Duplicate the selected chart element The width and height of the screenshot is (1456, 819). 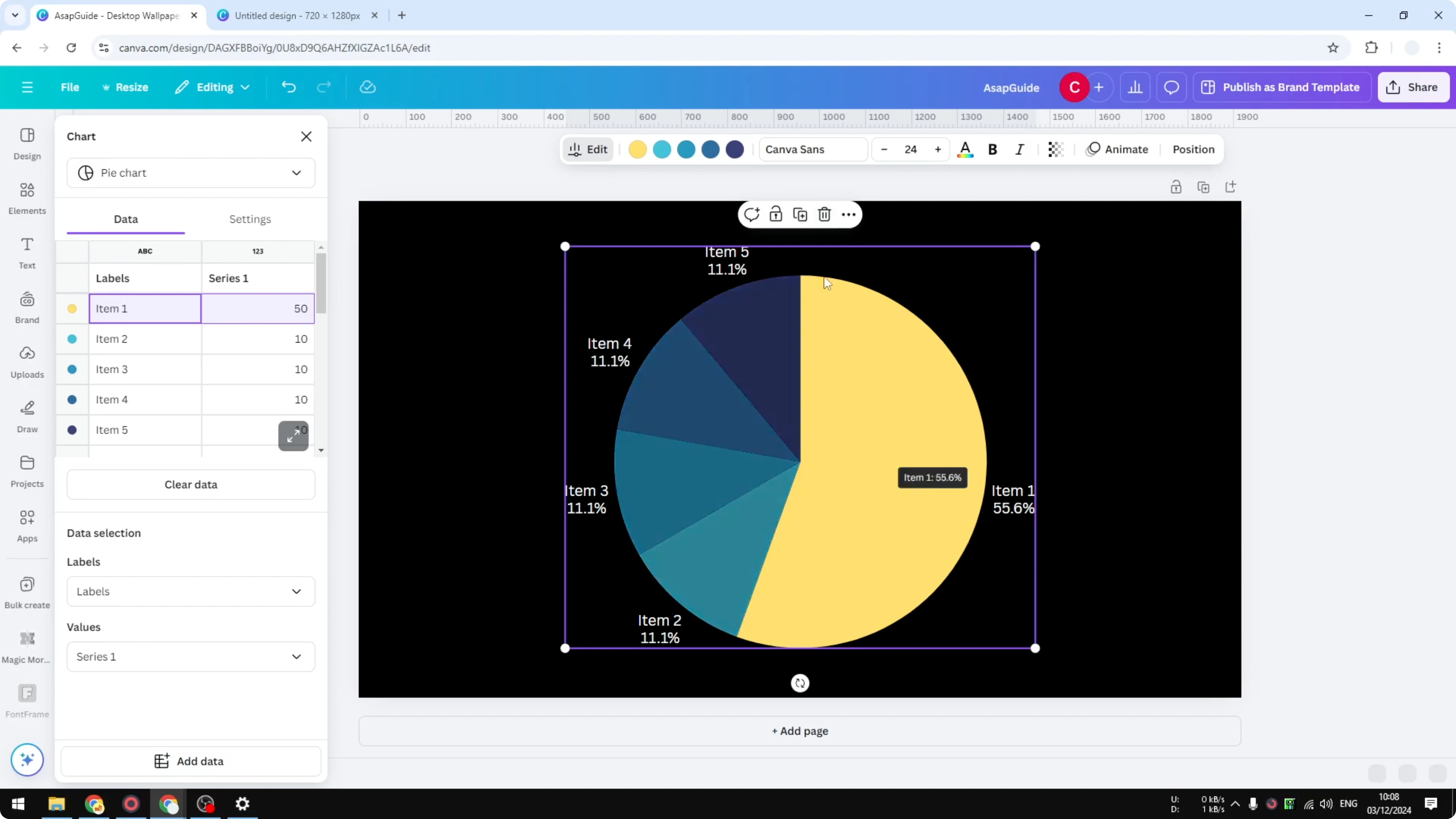[x=800, y=214]
